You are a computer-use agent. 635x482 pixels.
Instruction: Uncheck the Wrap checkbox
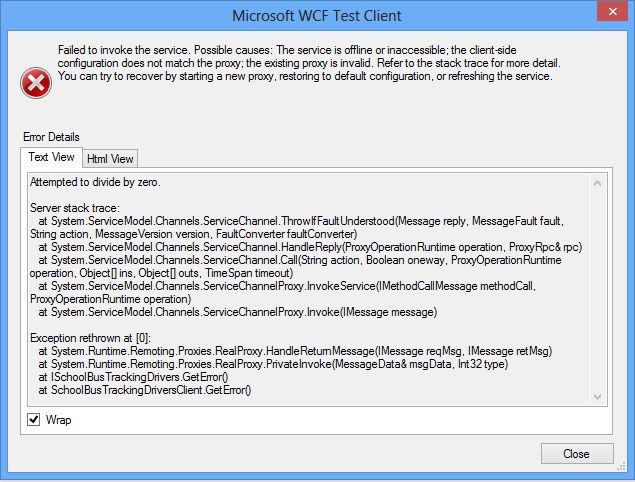34,419
